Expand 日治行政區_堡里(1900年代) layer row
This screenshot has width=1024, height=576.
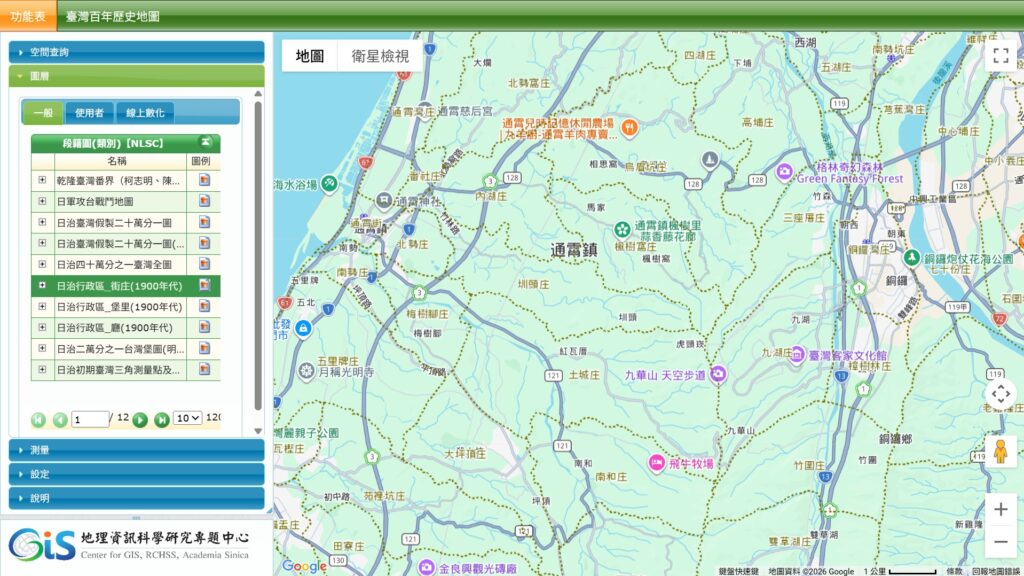click(x=42, y=306)
